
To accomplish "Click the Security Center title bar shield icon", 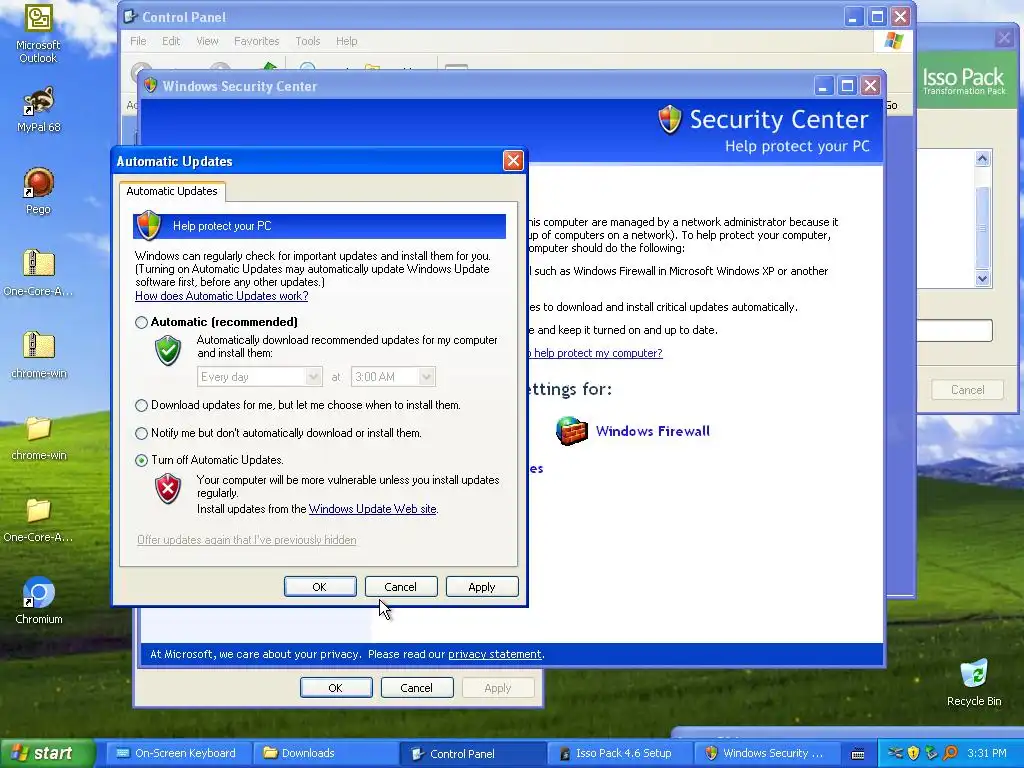I will click(x=151, y=86).
